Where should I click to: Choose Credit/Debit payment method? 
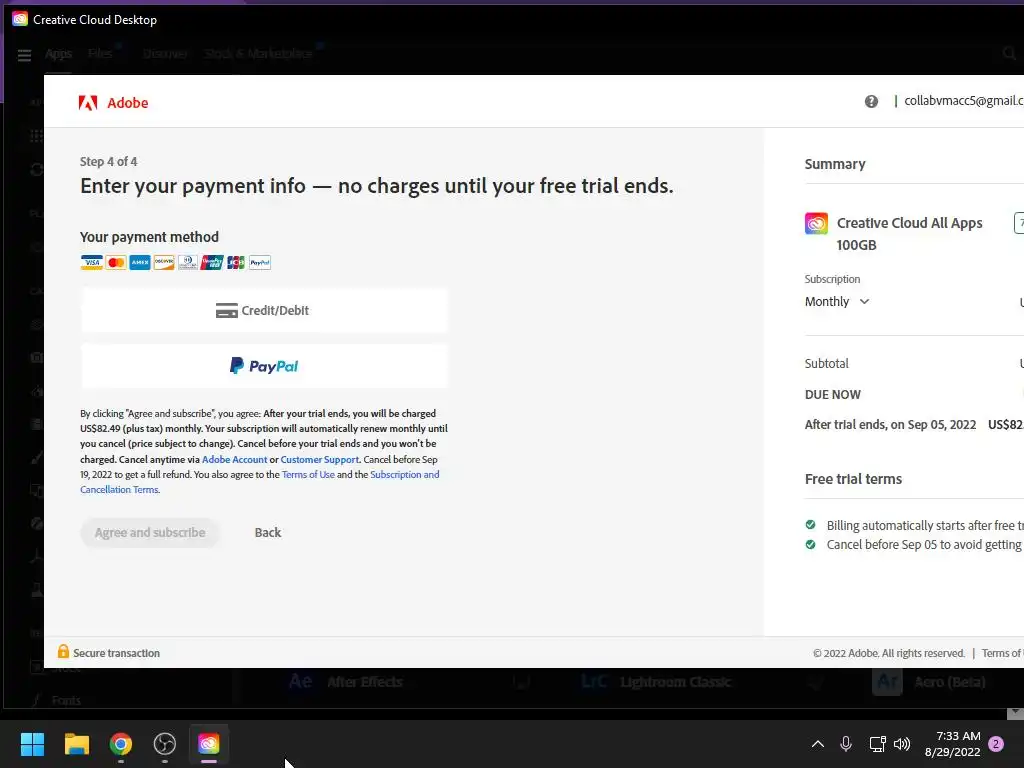pos(264,310)
